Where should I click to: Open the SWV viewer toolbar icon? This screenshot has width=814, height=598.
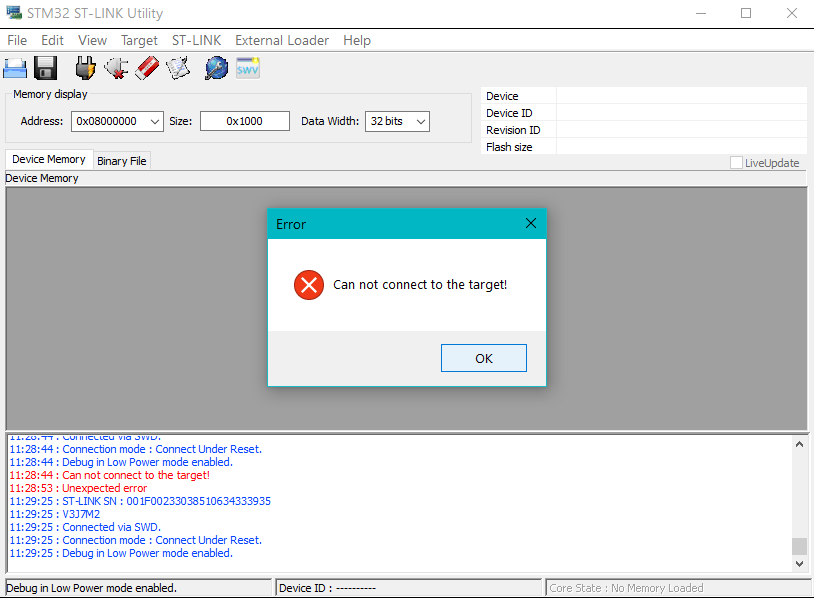click(248, 68)
